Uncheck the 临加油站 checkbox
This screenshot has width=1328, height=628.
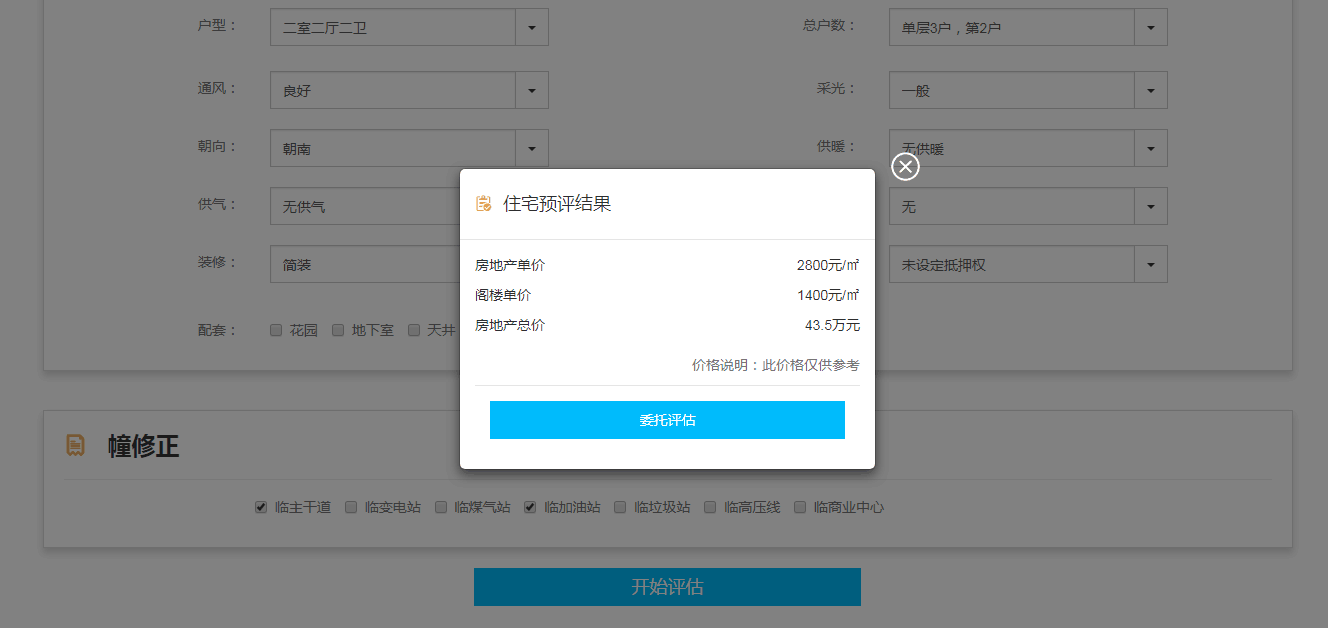pos(530,507)
